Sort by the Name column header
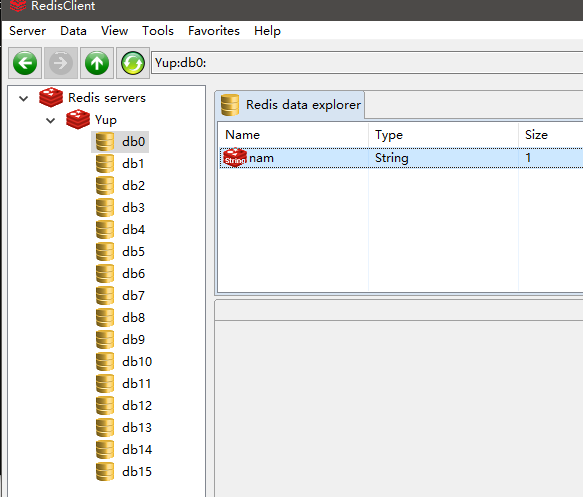Image resolution: width=583 pixels, height=497 pixels. (x=293, y=135)
